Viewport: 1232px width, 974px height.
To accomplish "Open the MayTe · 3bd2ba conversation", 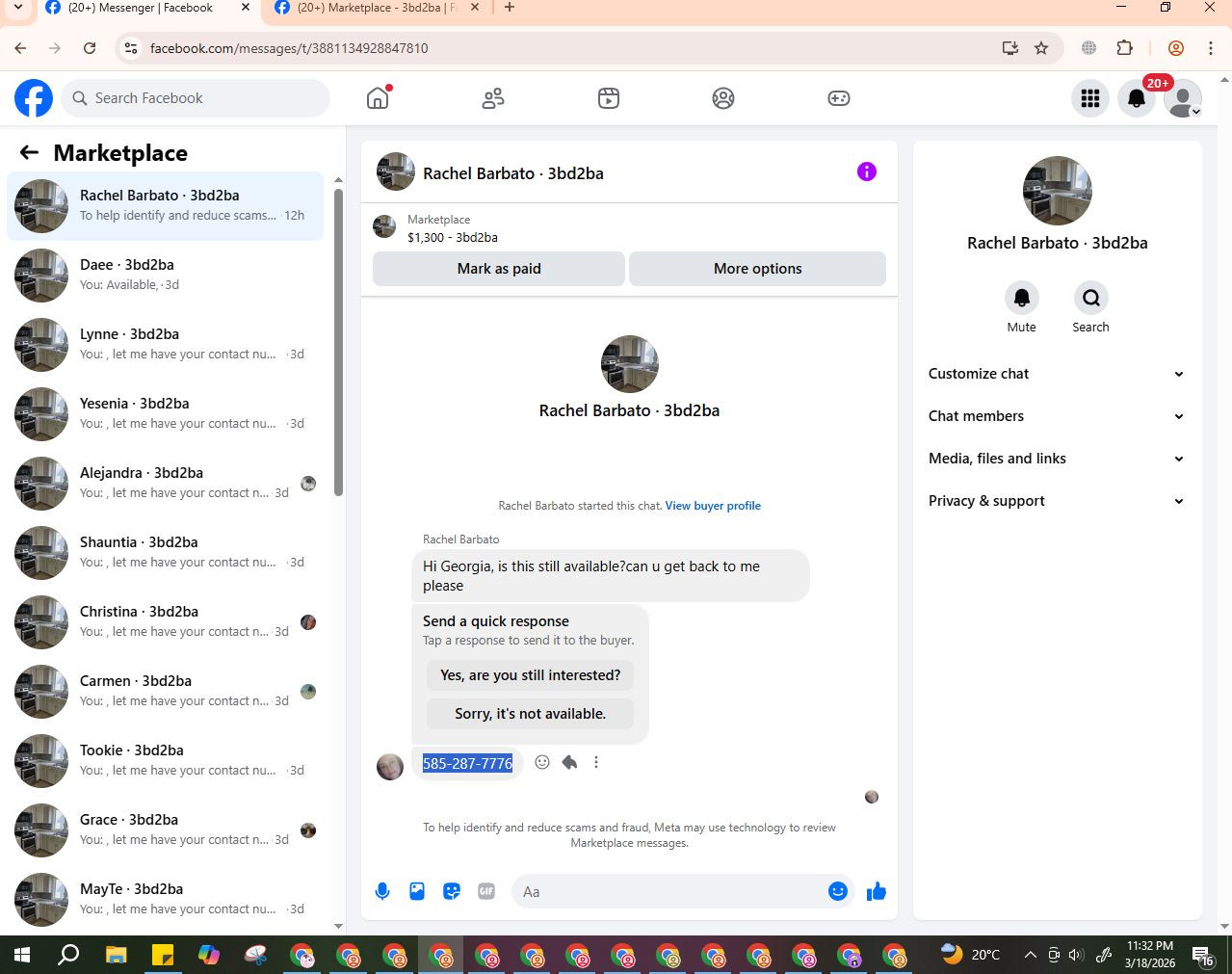I will (166, 900).
